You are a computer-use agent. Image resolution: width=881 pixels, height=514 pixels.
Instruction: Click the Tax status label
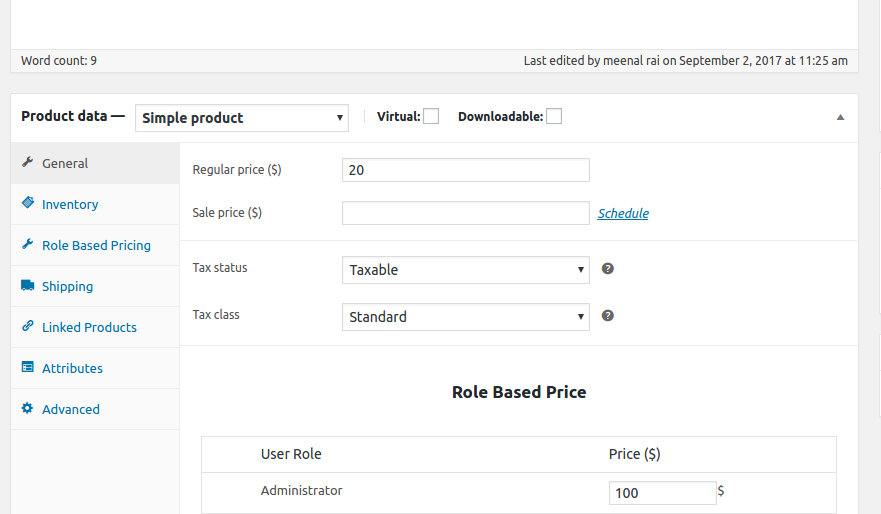(x=220, y=268)
